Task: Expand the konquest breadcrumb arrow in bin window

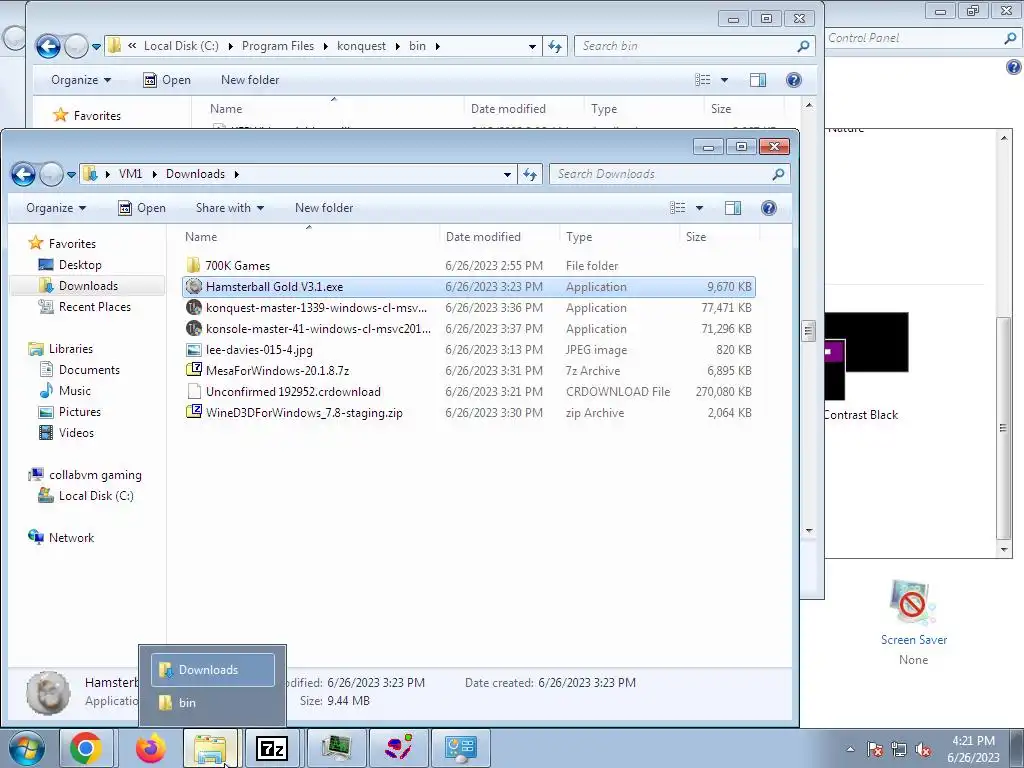Action: [x=397, y=46]
